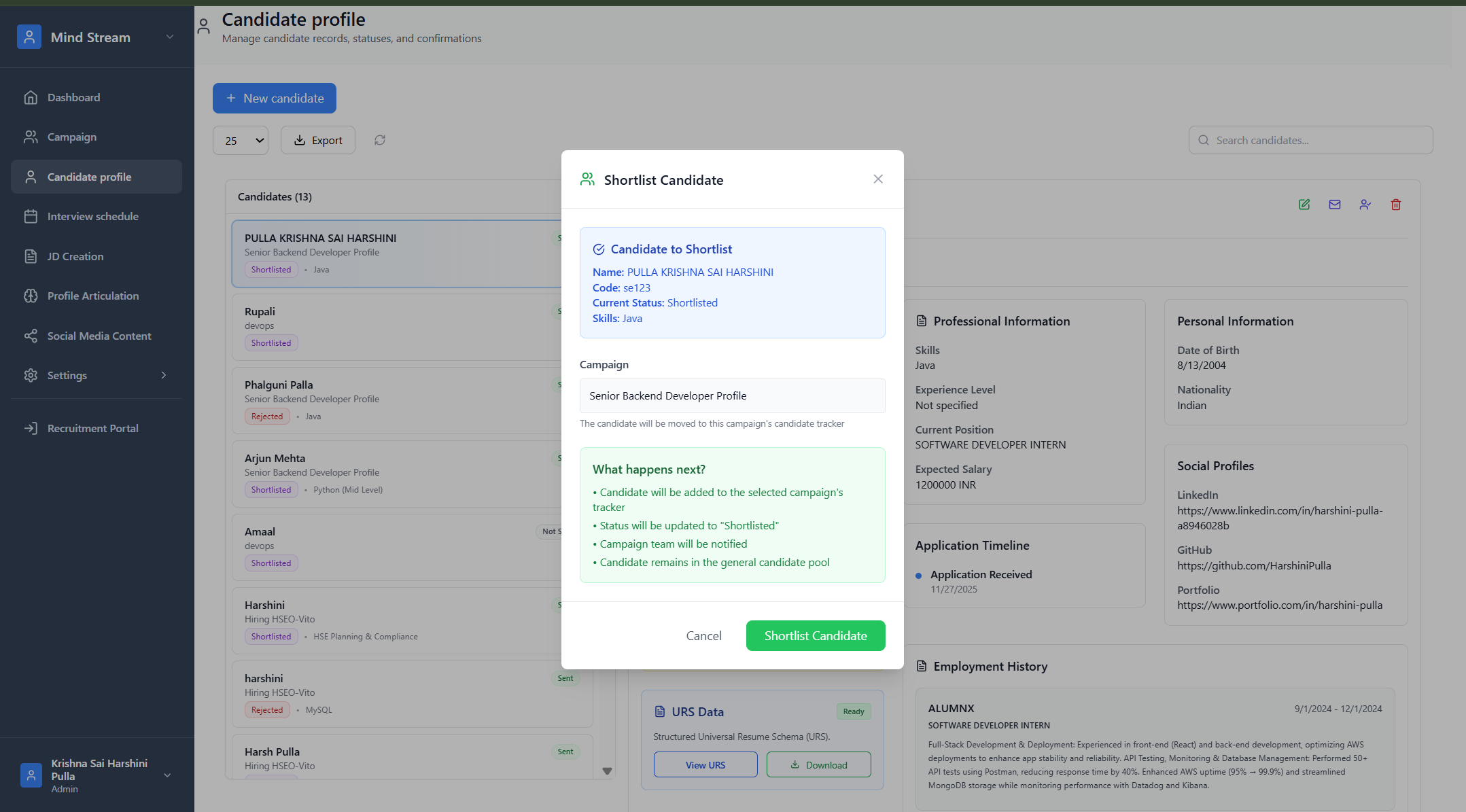
Task: Open Dashboard from the sidebar
Action: (x=73, y=97)
